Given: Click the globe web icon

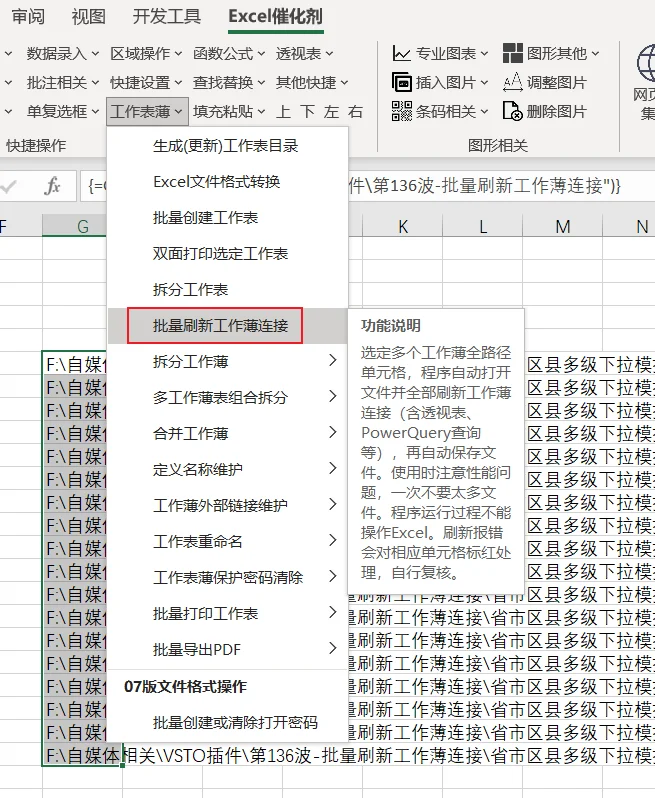Looking at the screenshot, I should point(645,63).
